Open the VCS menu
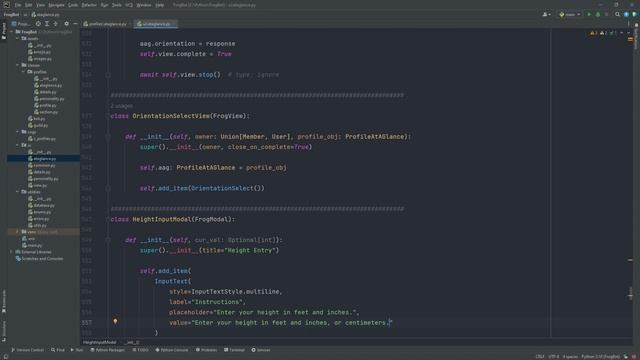This screenshot has height=360, width=640. point(129,5)
